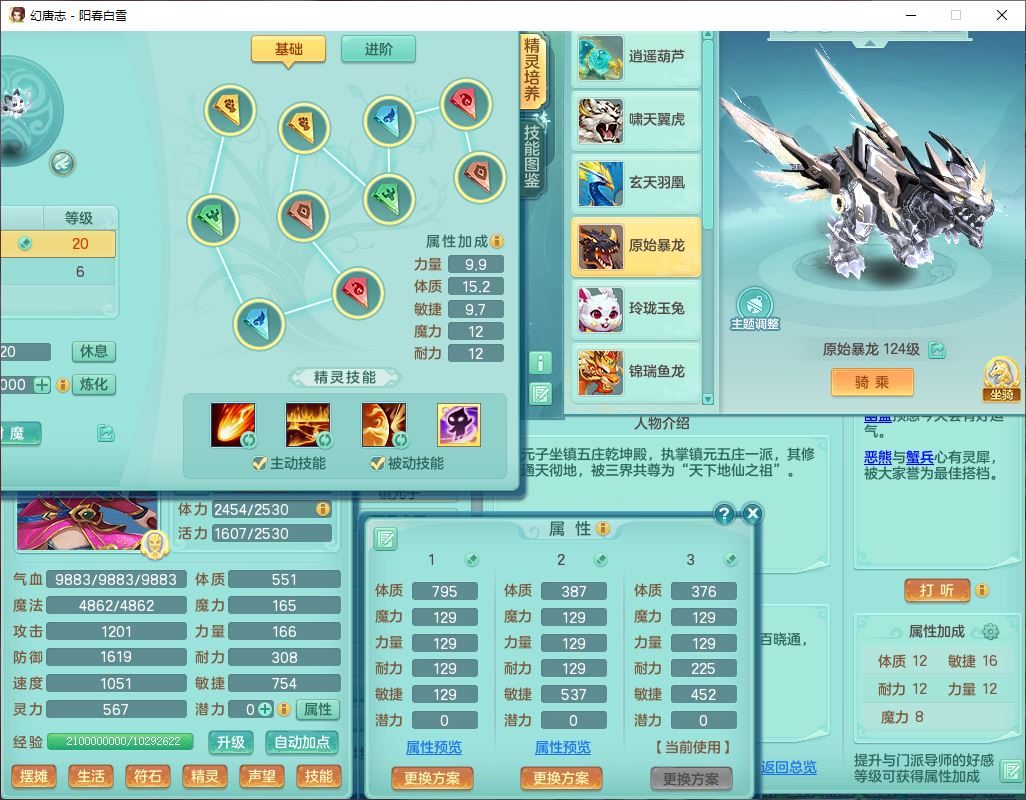
Task: Switch to the 进阶 tab
Action: [x=378, y=50]
